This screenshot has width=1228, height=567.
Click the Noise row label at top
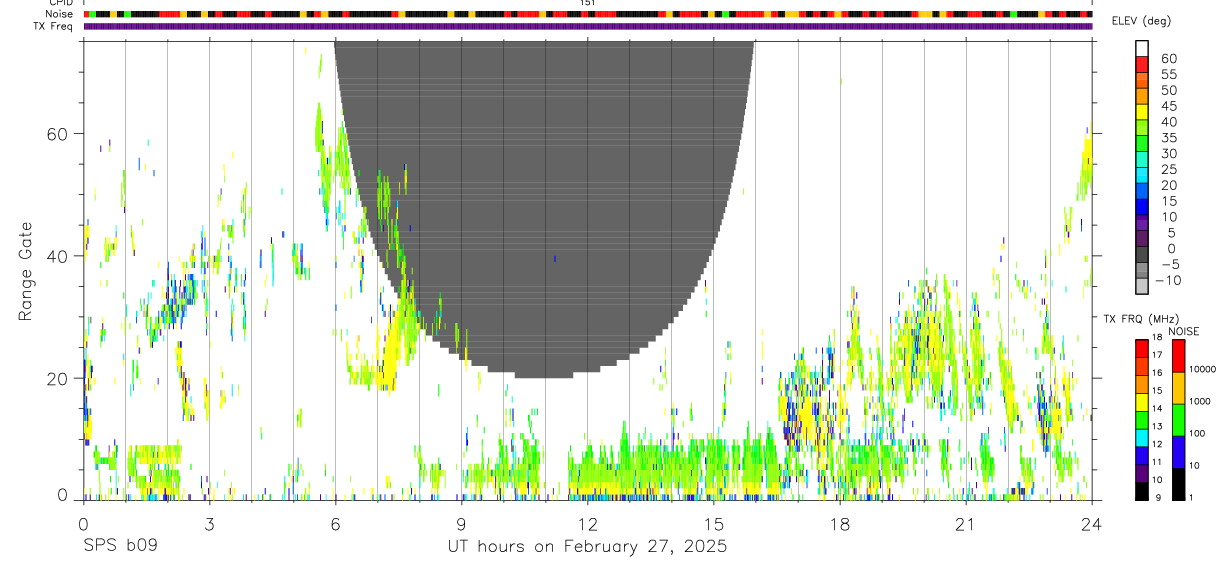pos(60,15)
